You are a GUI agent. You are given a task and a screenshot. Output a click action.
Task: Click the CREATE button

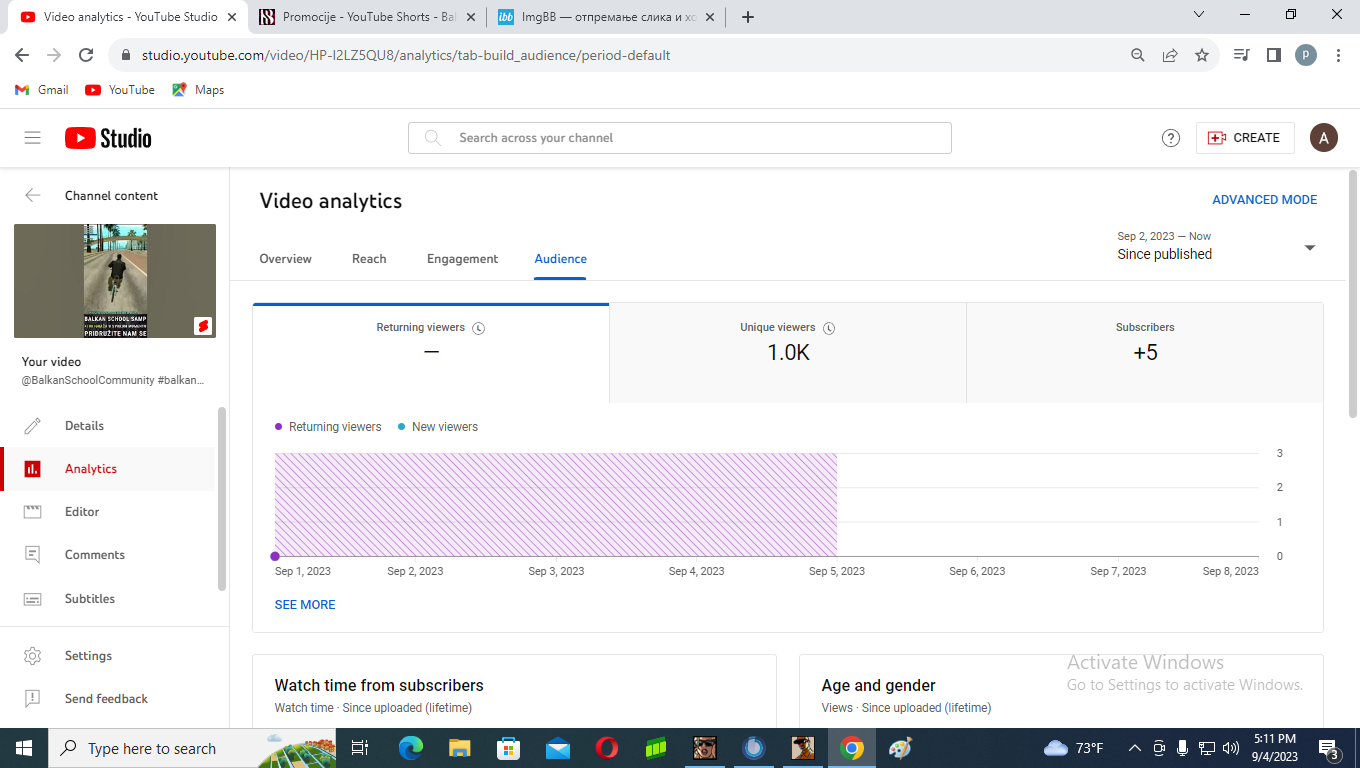[1245, 138]
